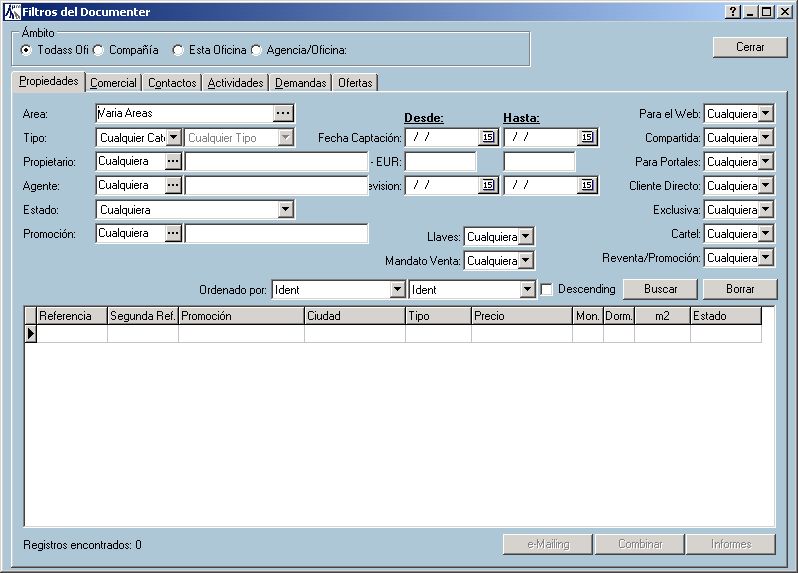
Task: Click the Buscar button
Action: coord(660,289)
